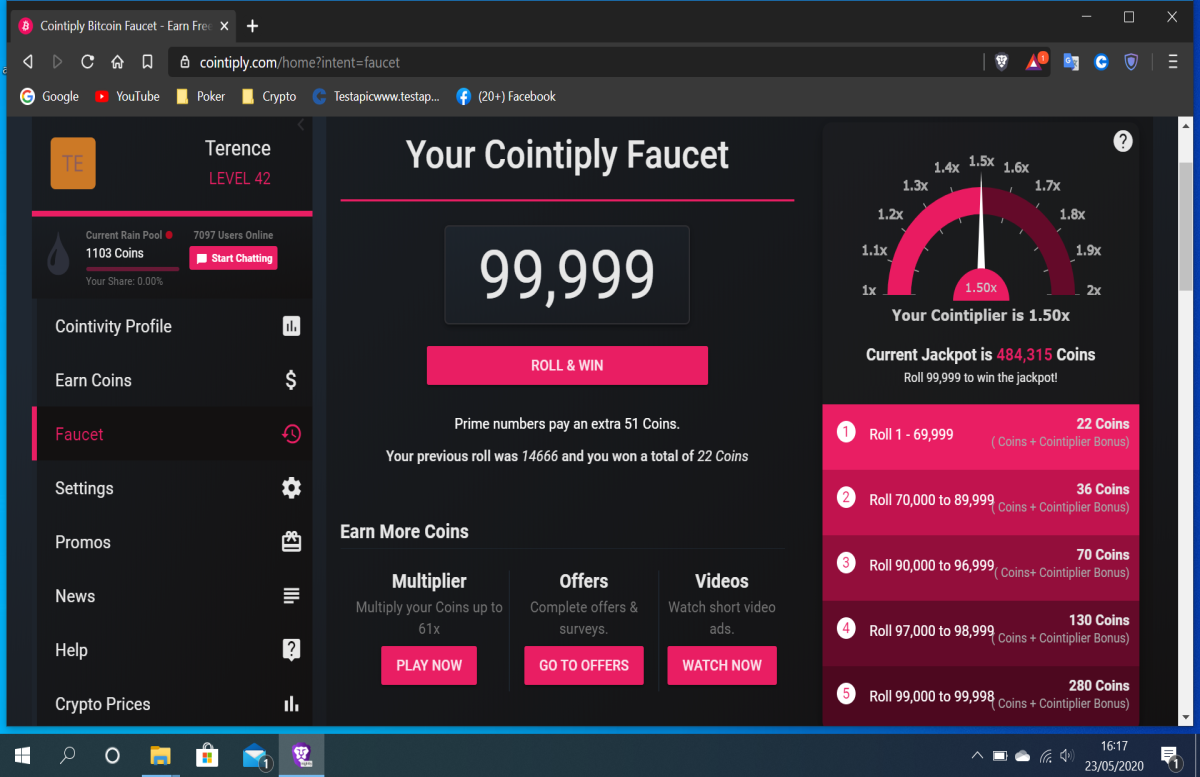Open new tab with plus button
This screenshot has width=1200, height=777.
[x=252, y=26]
